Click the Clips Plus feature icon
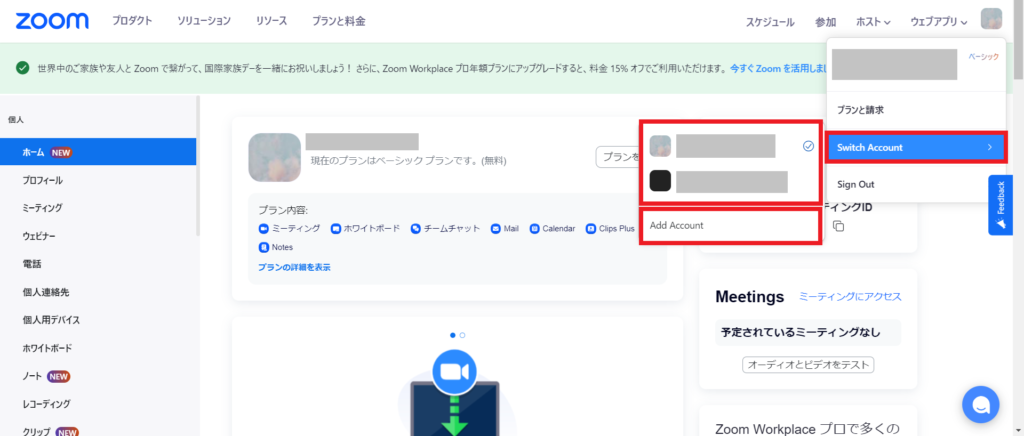Image resolution: width=1024 pixels, height=436 pixels. pos(591,228)
